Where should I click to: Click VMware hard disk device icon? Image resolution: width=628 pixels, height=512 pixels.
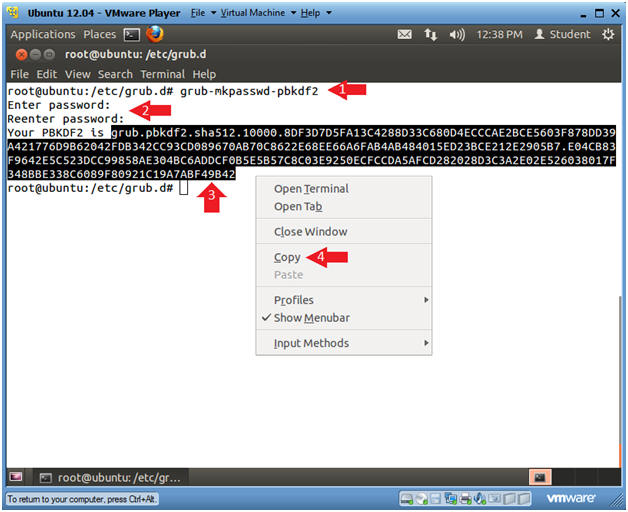click(x=407, y=499)
